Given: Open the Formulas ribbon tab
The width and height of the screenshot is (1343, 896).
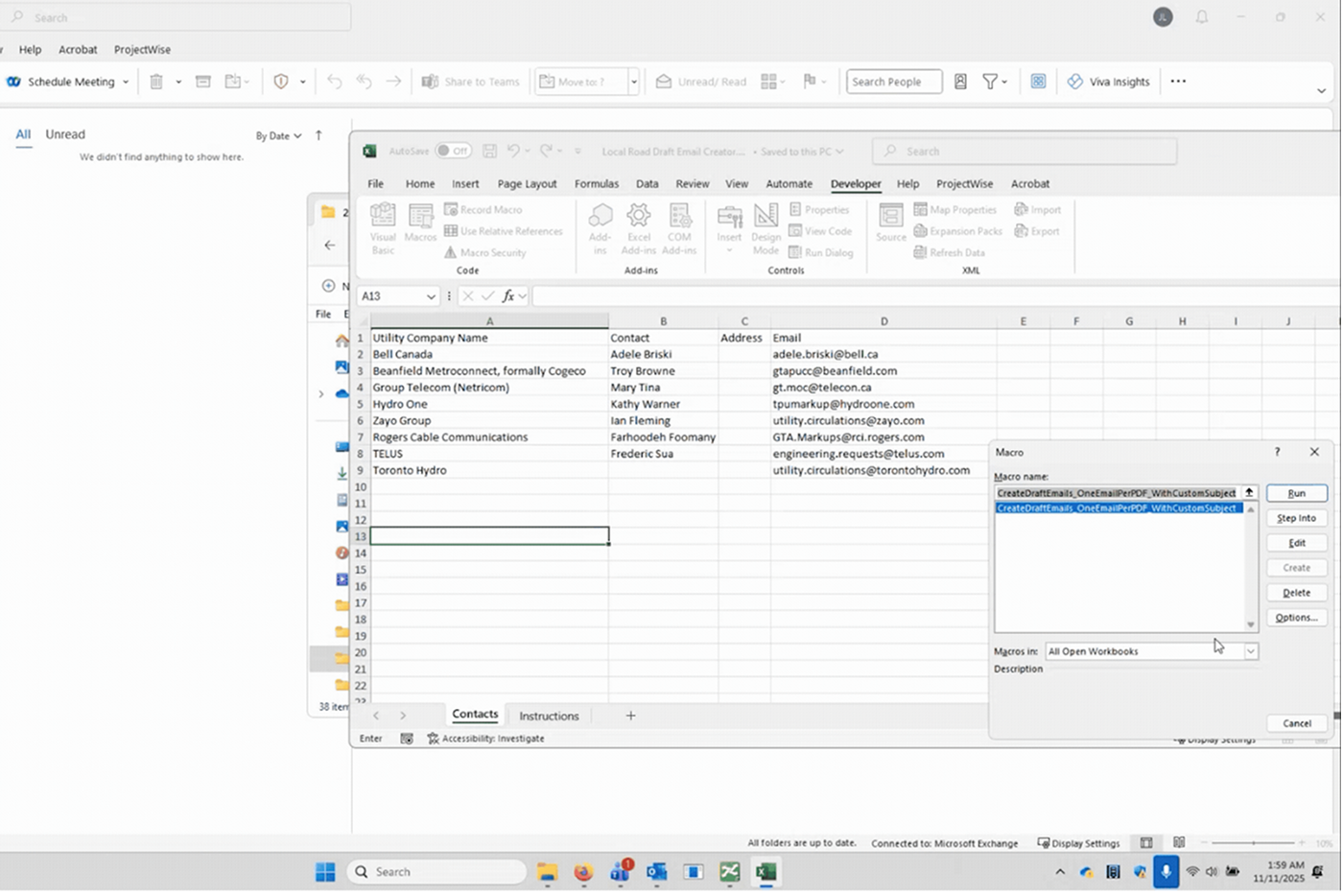Looking at the screenshot, I should pos(596,183).
